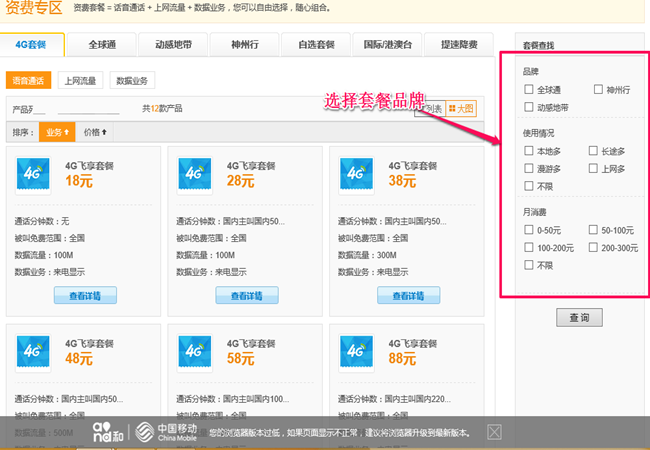Check the 全球通 brand checkbox
The width and height of the screenshot is (650, 450).
tap(529, 89)
